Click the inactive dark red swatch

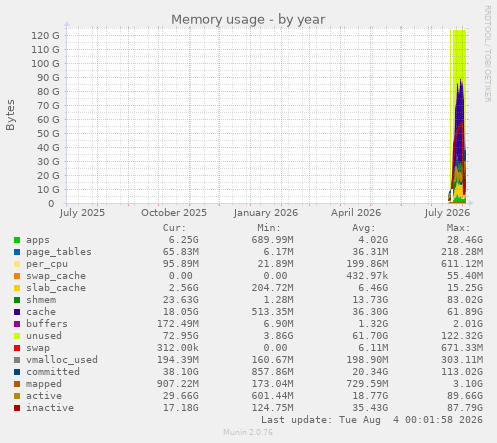(x=17, y=408)
